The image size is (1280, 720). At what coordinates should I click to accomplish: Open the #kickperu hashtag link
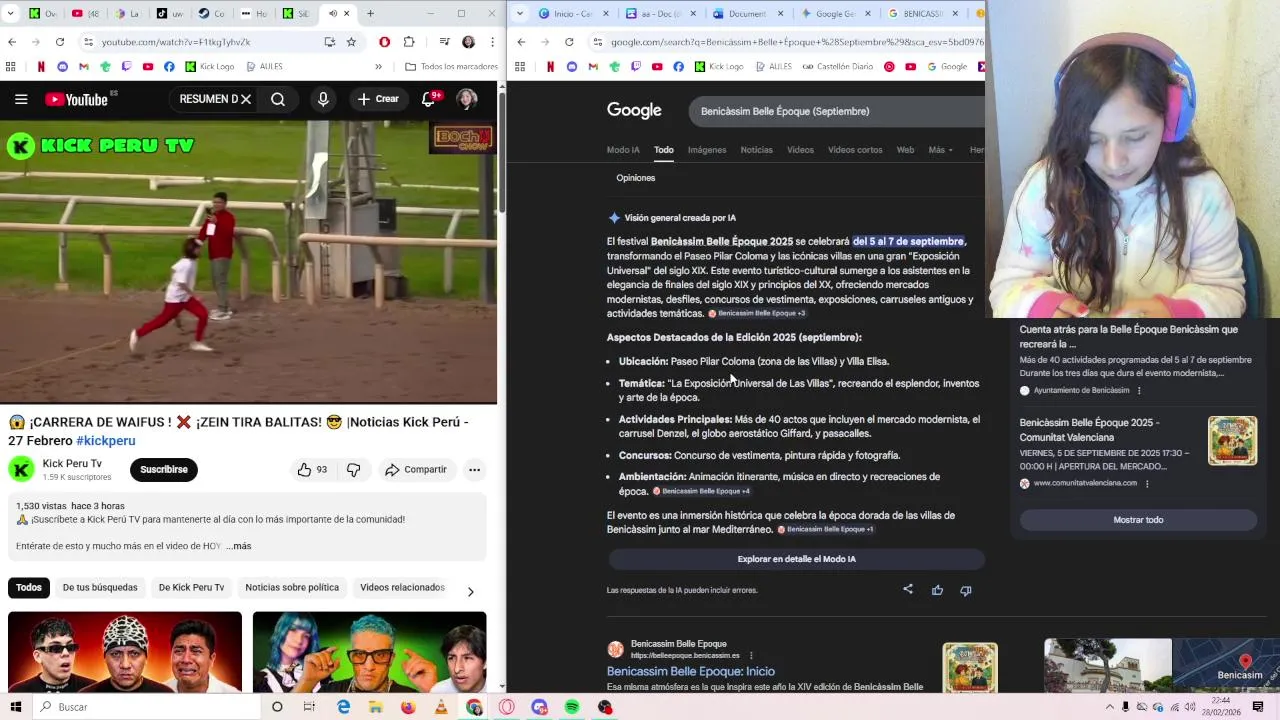pos(106,441)
